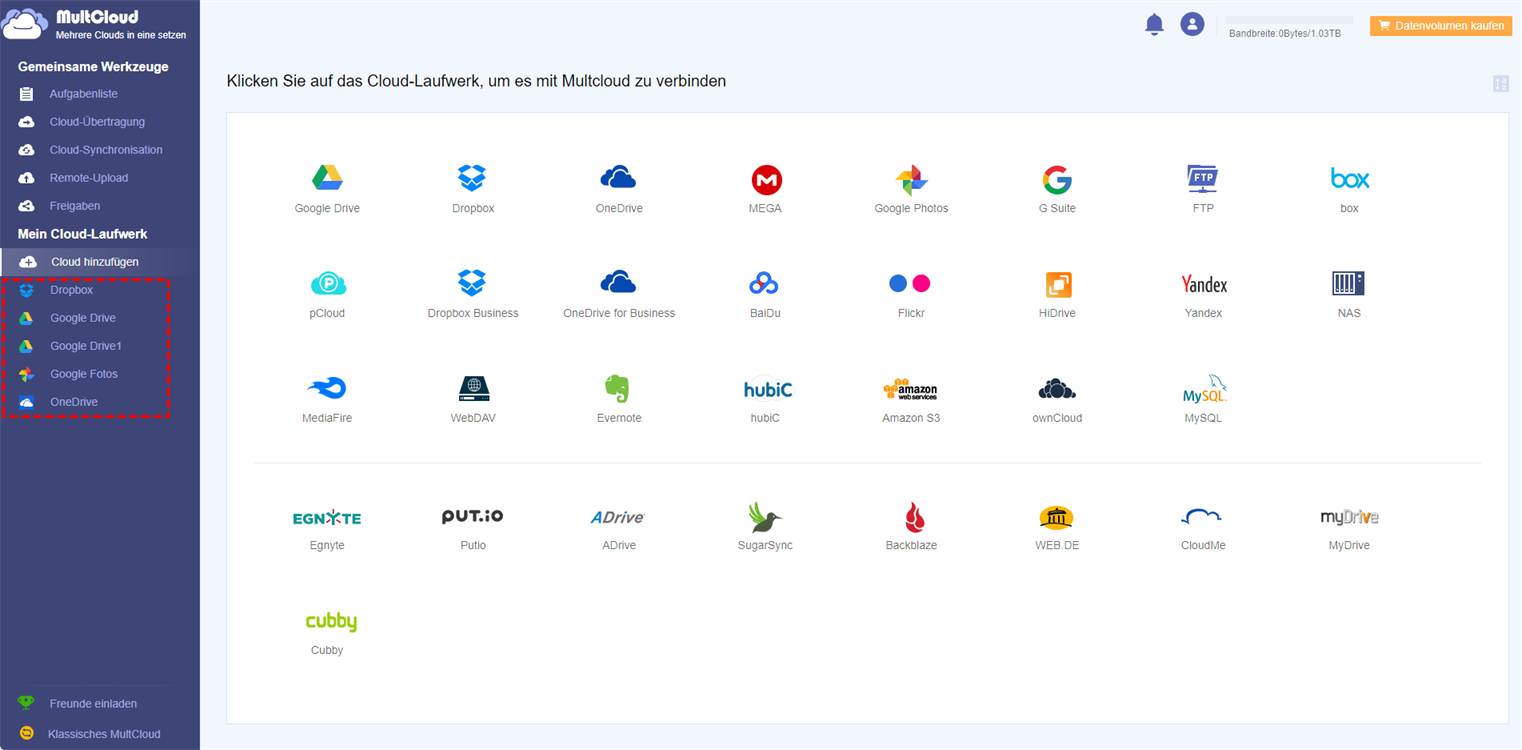The height and width of the screenshot is (750, 1522).
Task: Choose the Amazon S3 icon
Action: point(910,389)
